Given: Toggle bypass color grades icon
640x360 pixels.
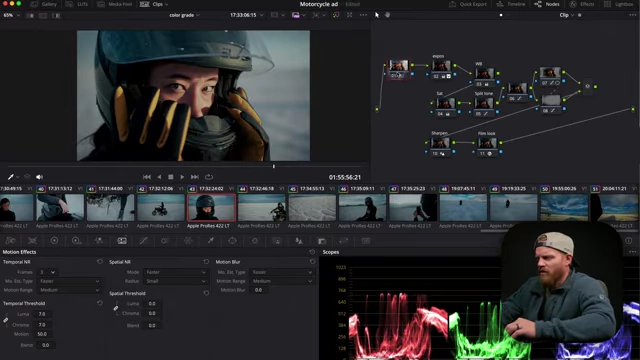Looking at the screenshot, I should pos(336,15).
